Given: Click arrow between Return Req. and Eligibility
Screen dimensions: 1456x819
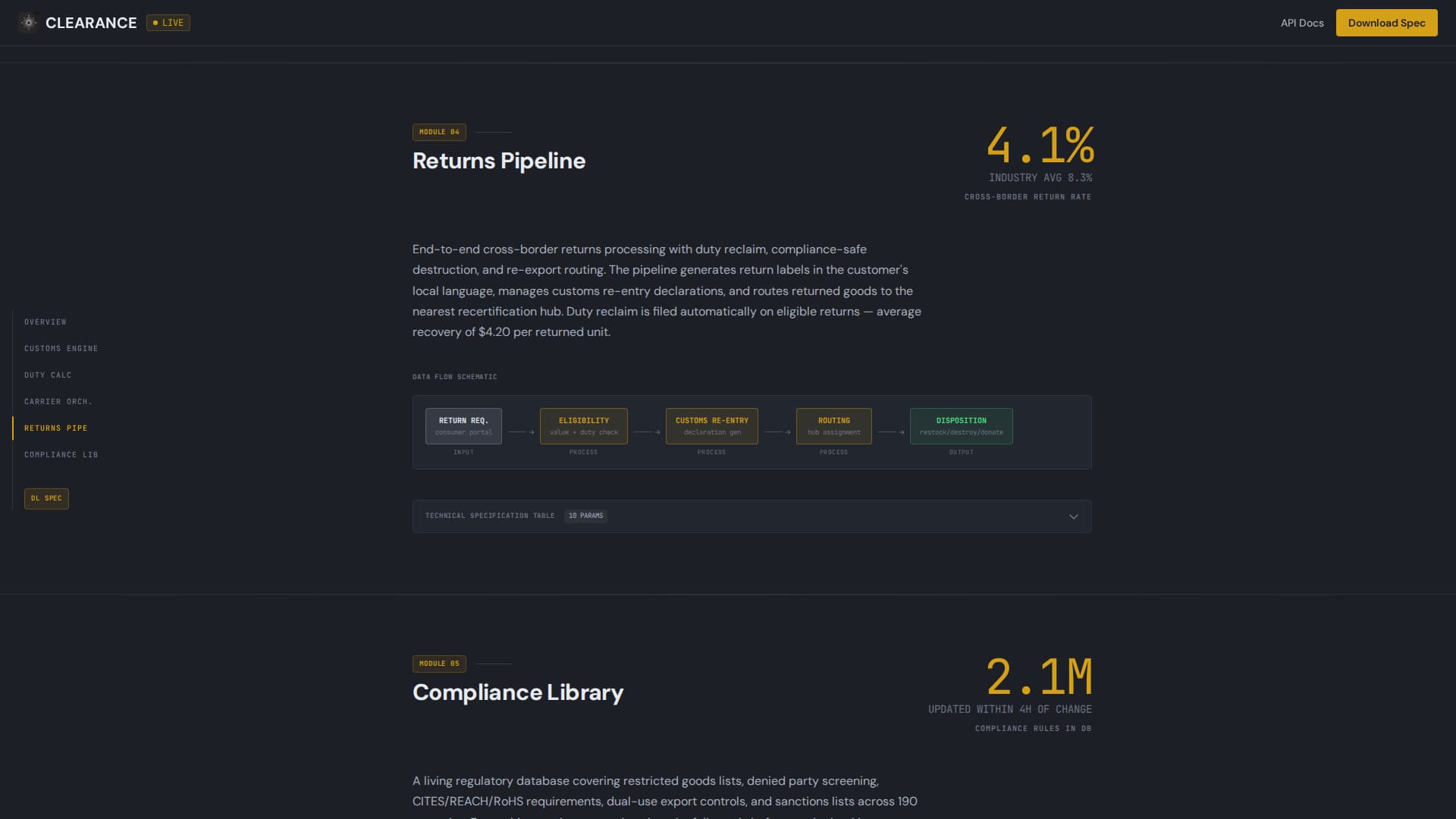Looking at the screenshot, I should click(x=521, y=431).
